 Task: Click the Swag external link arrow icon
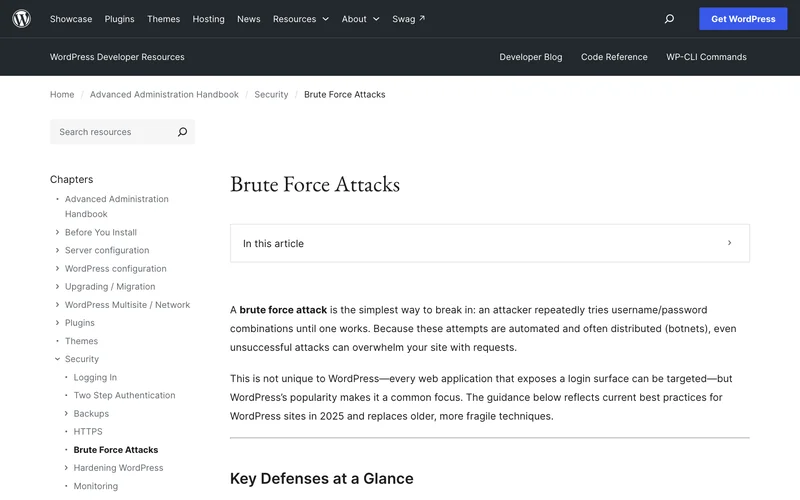[x=422, y=18]
